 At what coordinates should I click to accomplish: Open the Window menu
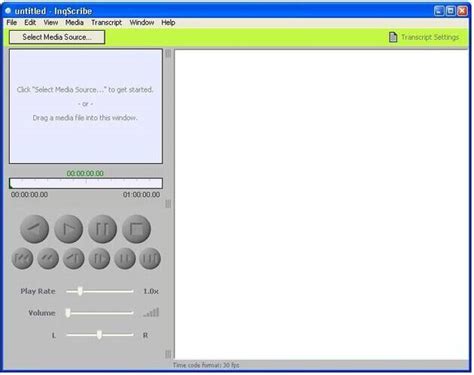pyautogui.click(x=142, y=22)
